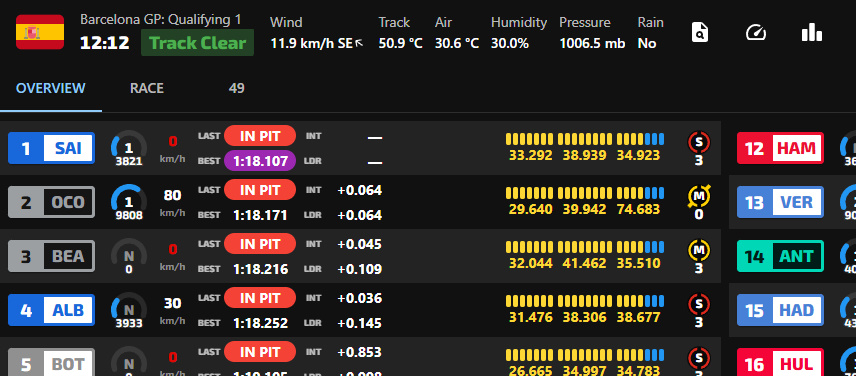
Task: Click SAI's purple best lap 1:18.107
Action: point(260,161)
